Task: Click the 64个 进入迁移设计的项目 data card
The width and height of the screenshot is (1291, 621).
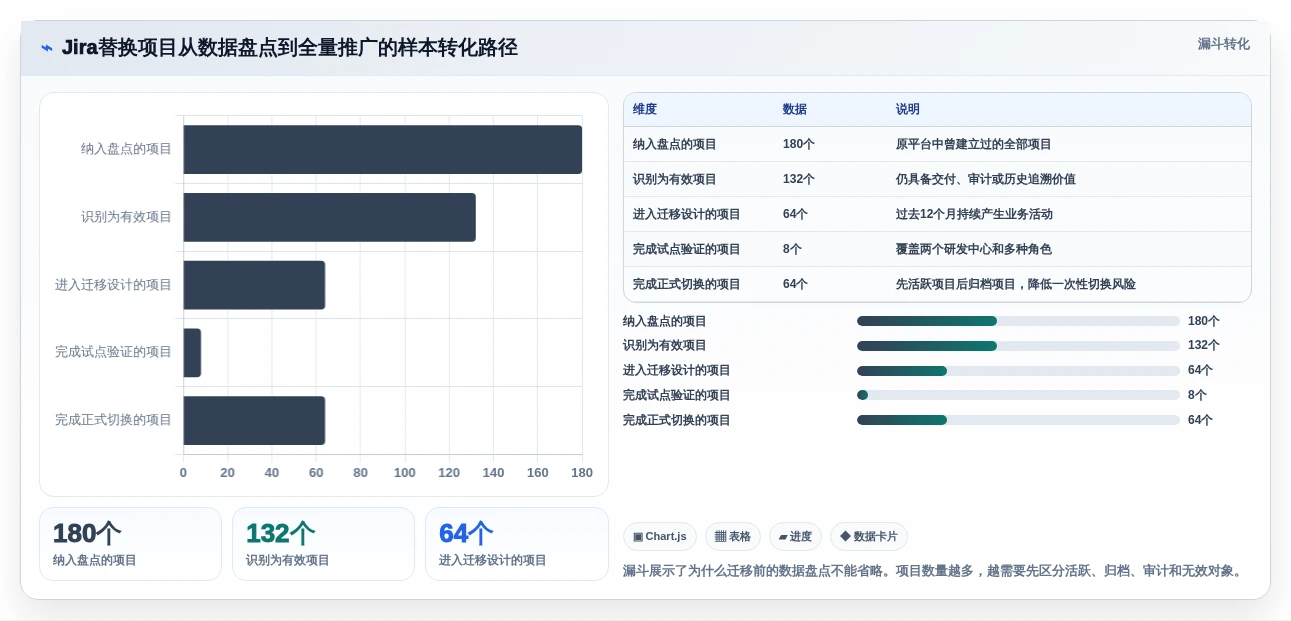Action: (517, 544)
